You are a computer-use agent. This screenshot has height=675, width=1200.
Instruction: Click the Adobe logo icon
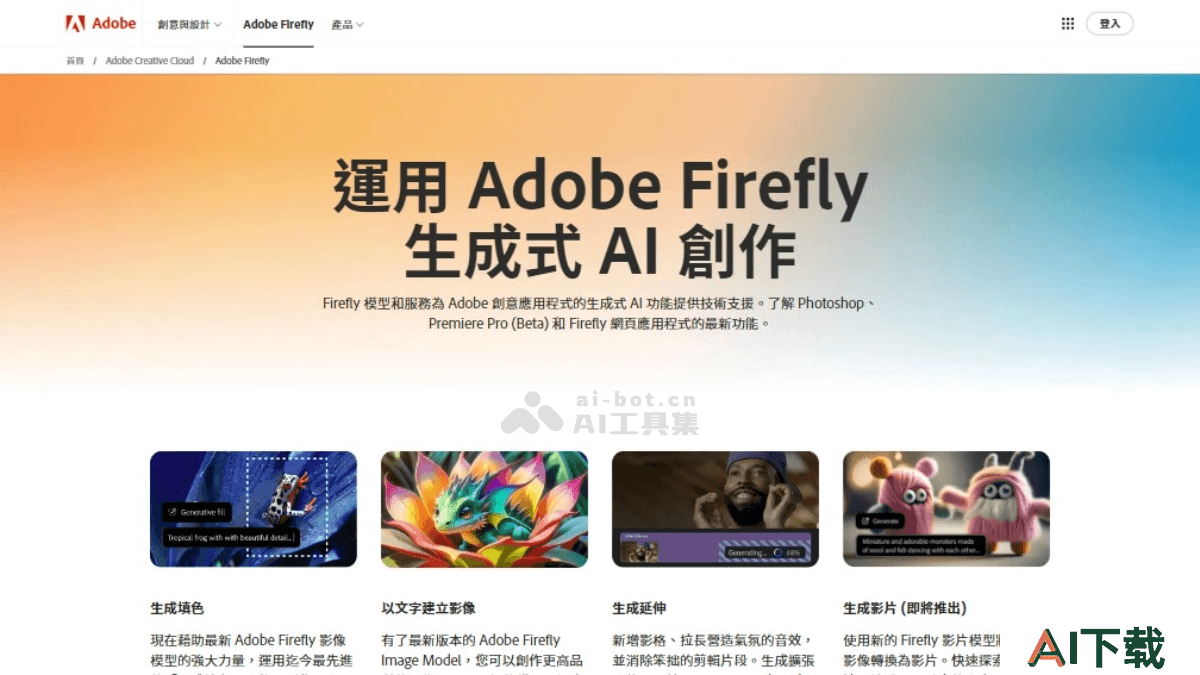coord(75,23)
